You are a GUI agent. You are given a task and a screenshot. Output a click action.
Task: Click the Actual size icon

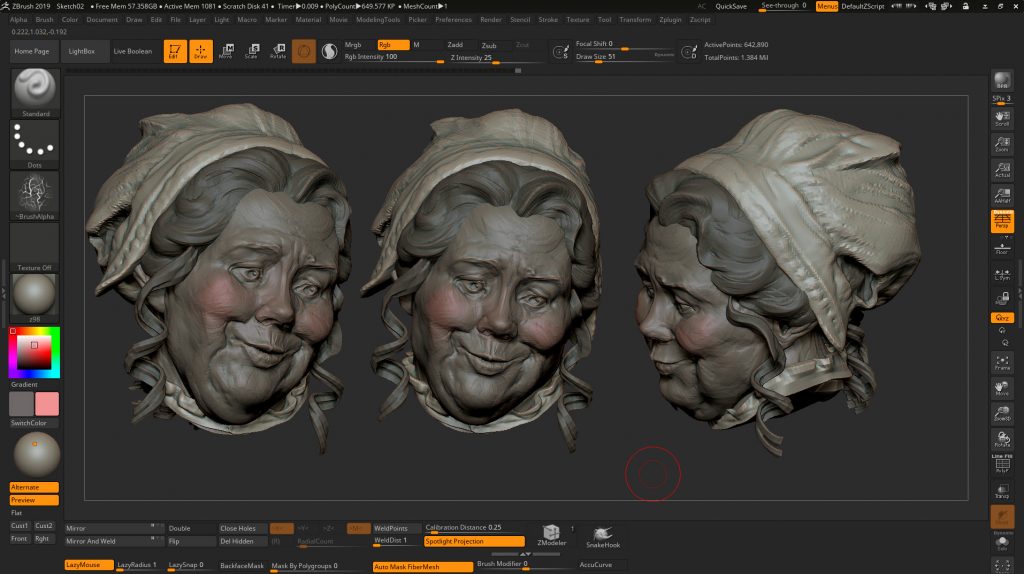click(1002, 170)
